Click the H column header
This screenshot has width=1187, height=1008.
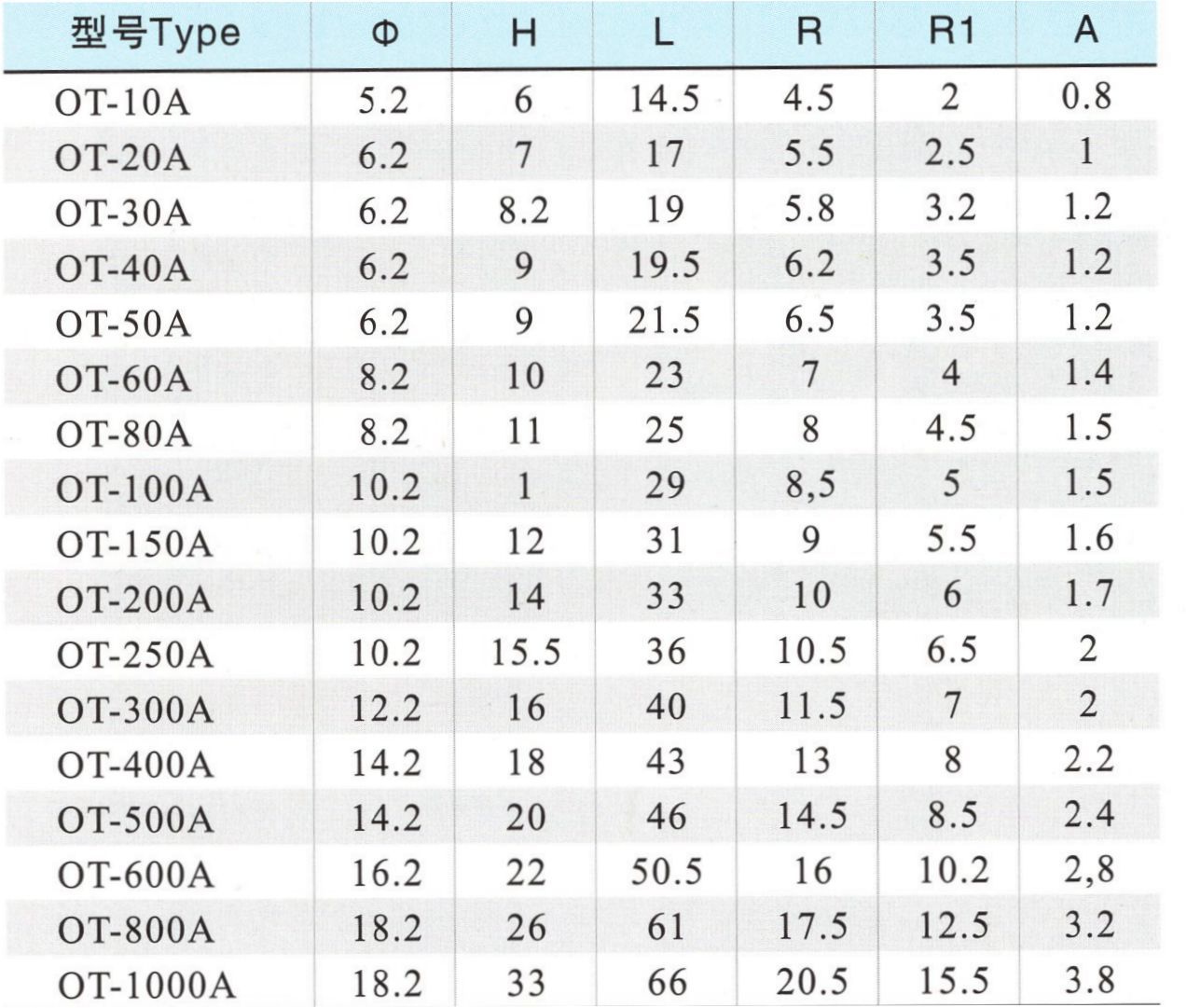point(524,34)
